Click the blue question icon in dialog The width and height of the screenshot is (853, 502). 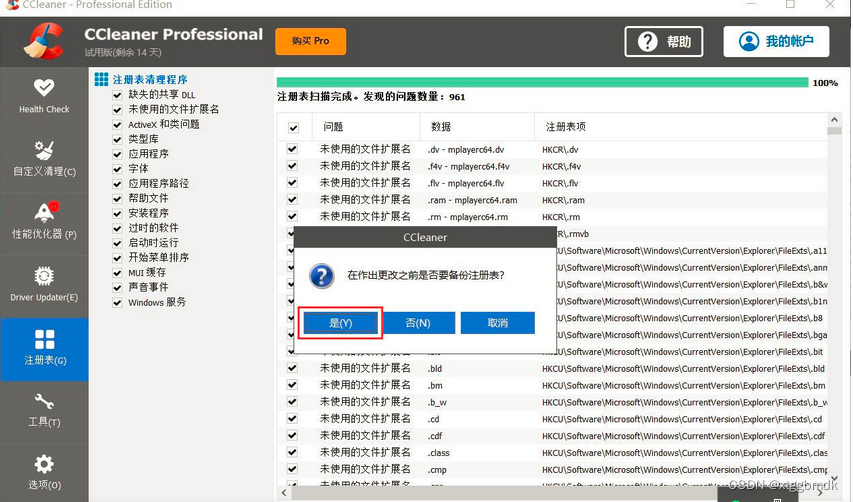[322, 276]
